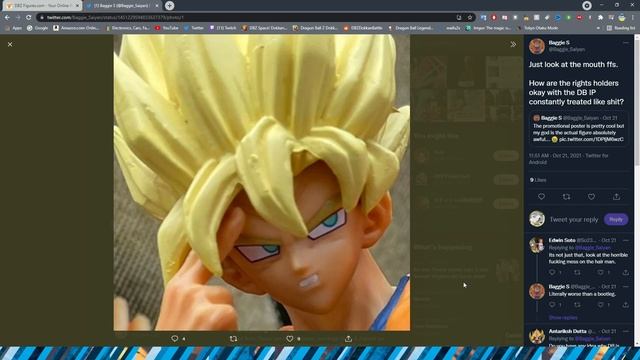The image size is (640, 360).
Task: Open more options on Edwin Soto's reply
Action: coord(626,240)
